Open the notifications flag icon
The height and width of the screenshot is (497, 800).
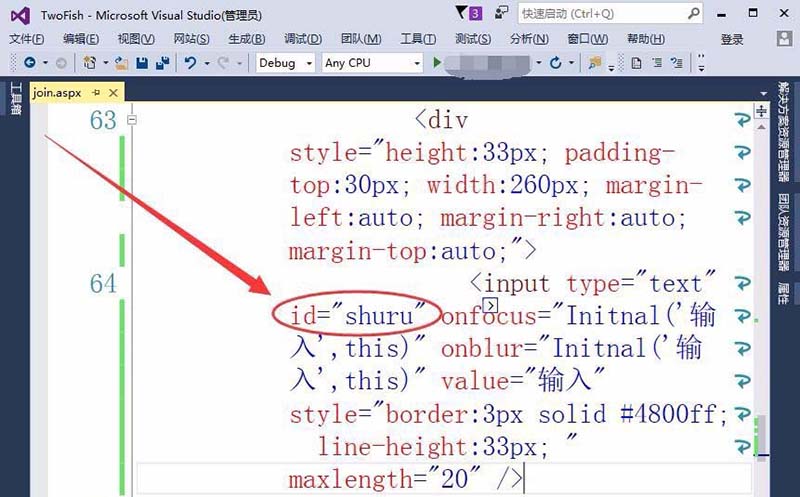pyautogui.click(x=461, y=12)
